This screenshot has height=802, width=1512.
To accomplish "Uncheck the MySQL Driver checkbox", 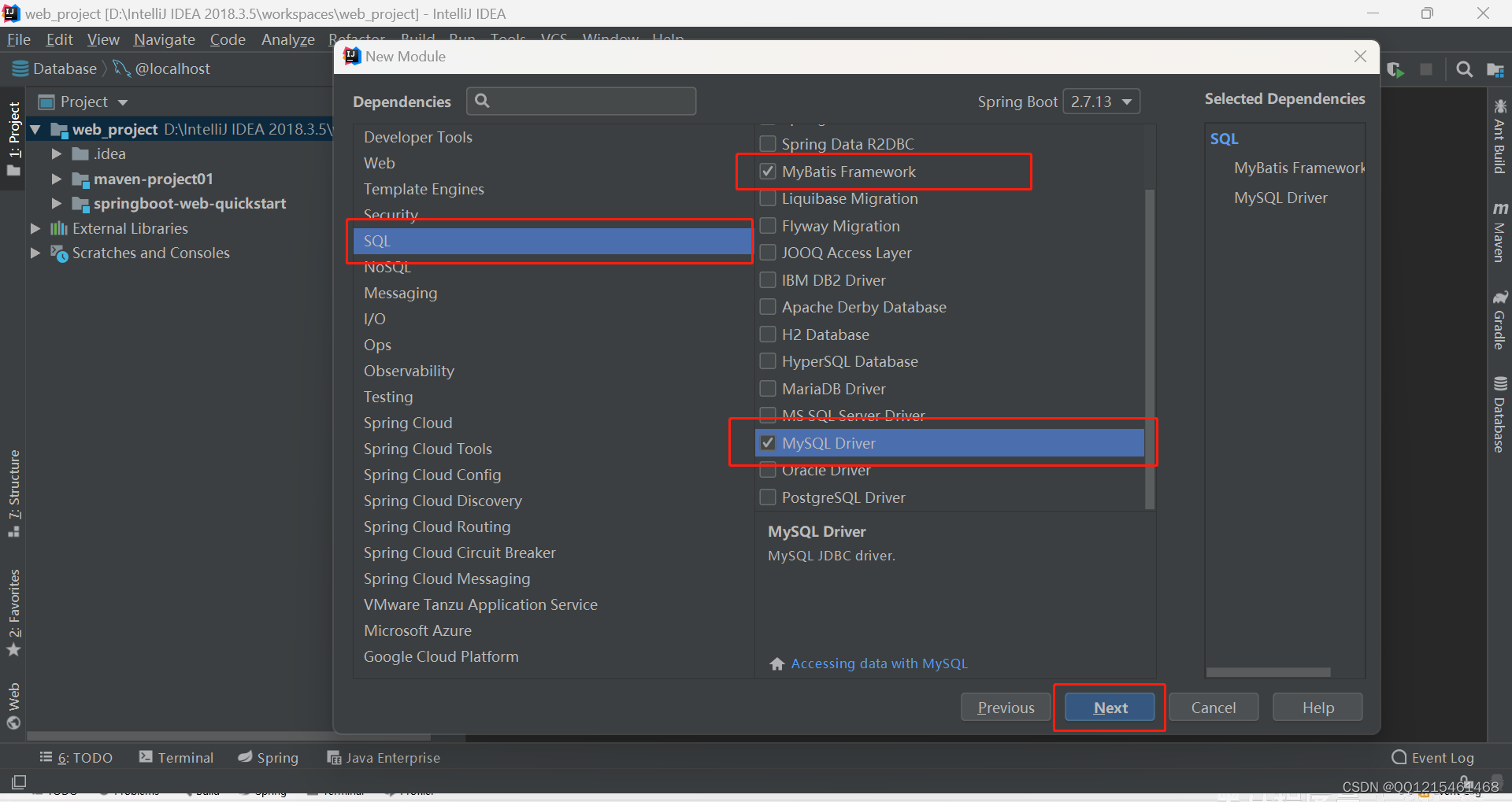I will (x=768, y=443).
